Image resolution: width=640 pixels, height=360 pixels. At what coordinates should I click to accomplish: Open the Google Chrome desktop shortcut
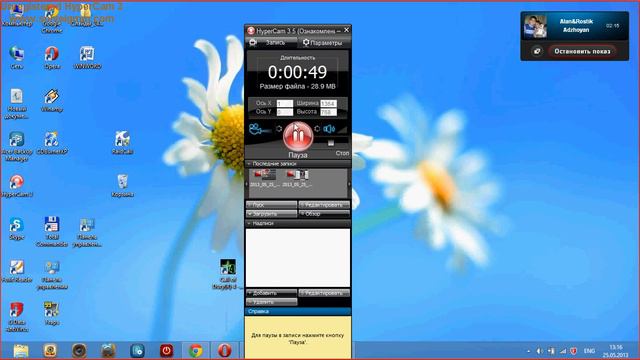click(52, 20)
